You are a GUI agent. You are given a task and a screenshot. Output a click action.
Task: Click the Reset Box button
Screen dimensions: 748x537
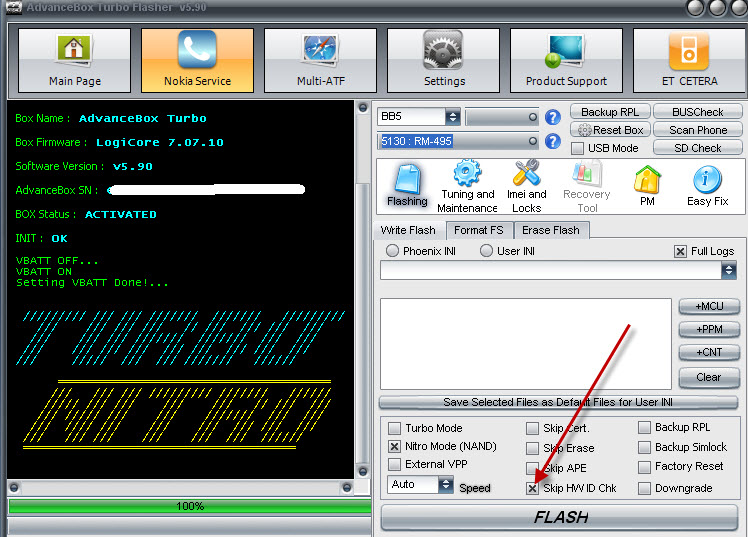point(610,130)
